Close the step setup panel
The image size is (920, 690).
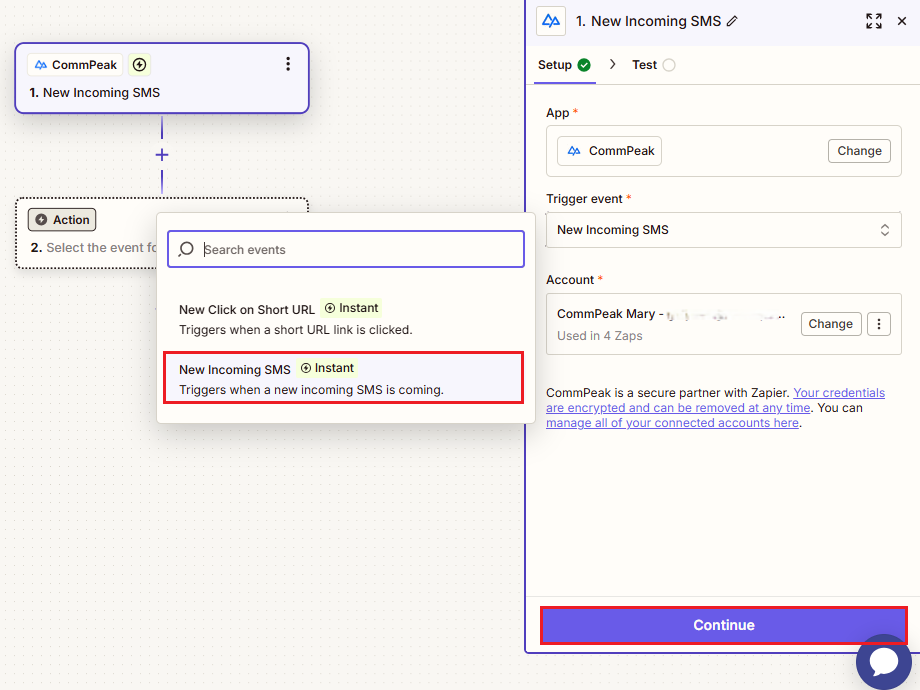tap(902, 21)
